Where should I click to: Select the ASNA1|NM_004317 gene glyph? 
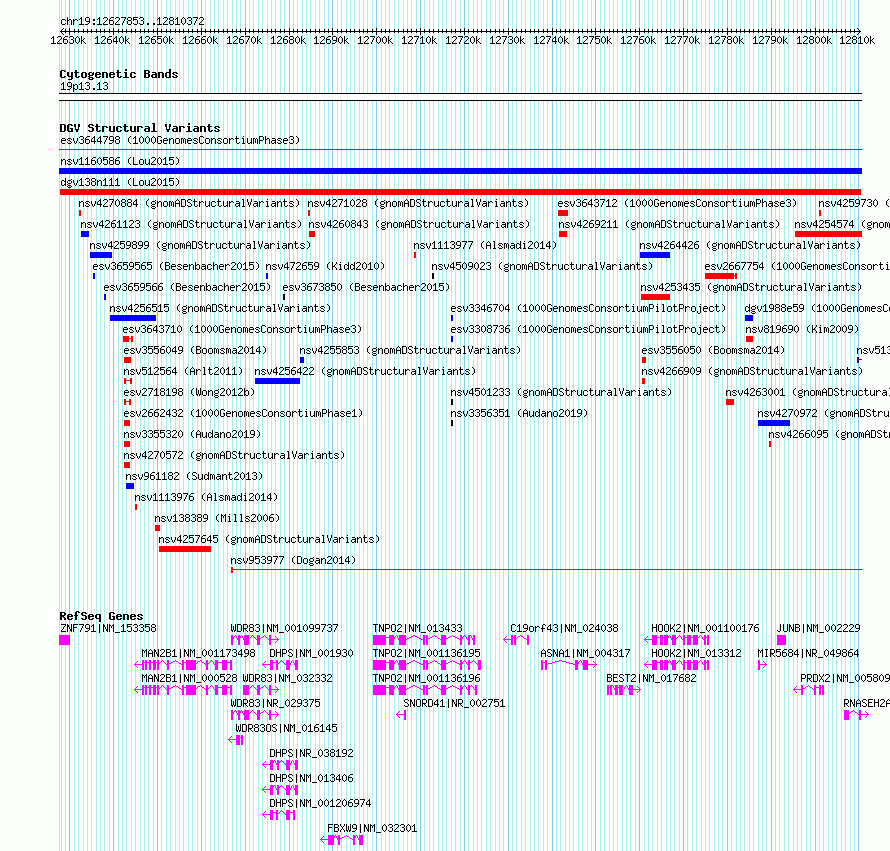tap(569, 665)
